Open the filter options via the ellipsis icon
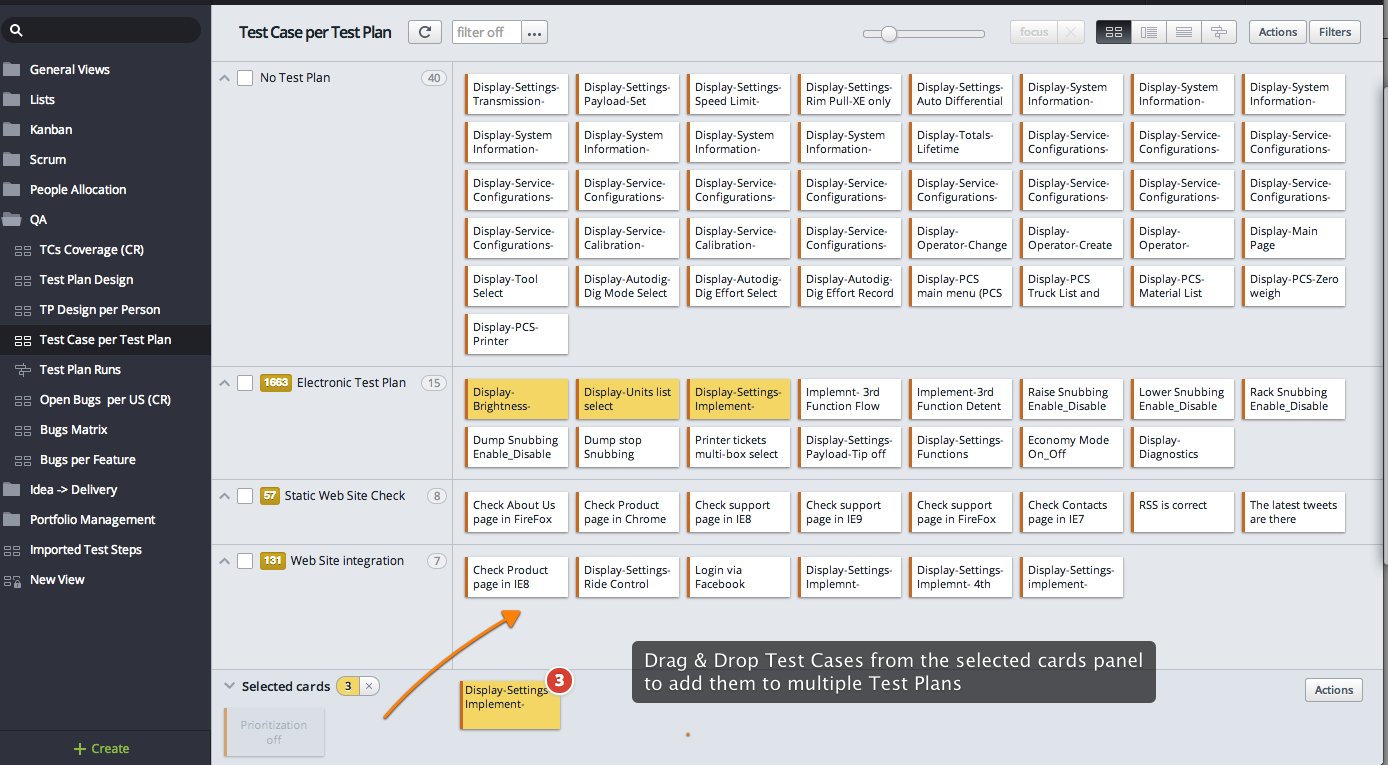Image resolution: width=1388 pixels, height=765 pixels. point(534,31)
